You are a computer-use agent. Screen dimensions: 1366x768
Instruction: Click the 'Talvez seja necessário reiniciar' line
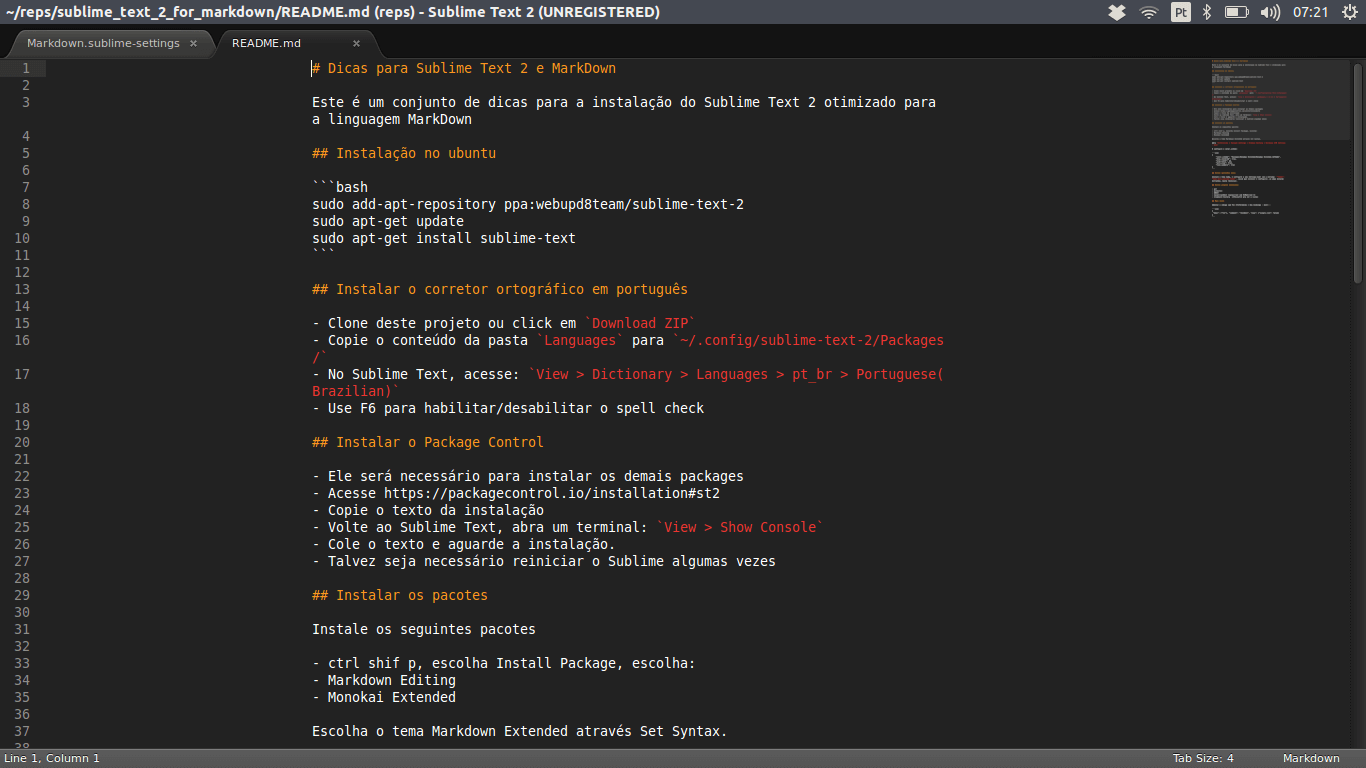coord(544,561)
